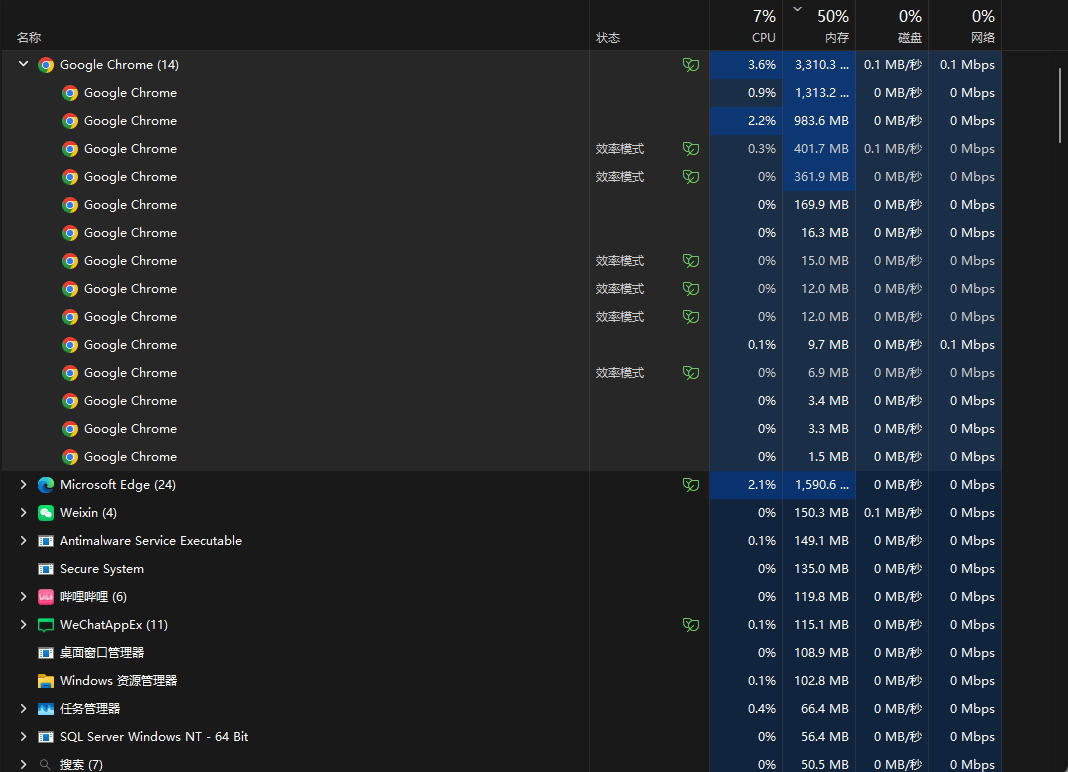This screenshot has width=1068, height=772.
Task: Click the Antimalware Service Executable icon
Action: [46, 541]
